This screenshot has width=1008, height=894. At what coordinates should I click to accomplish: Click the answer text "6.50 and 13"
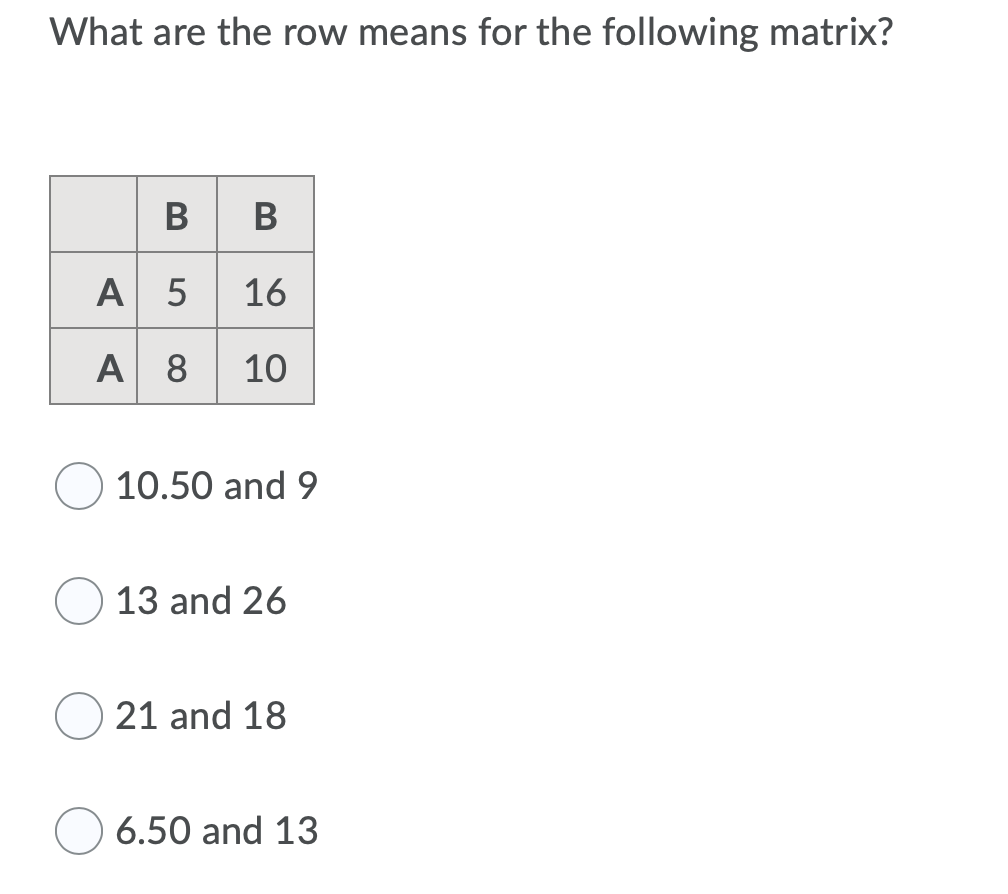coord(216,831)
